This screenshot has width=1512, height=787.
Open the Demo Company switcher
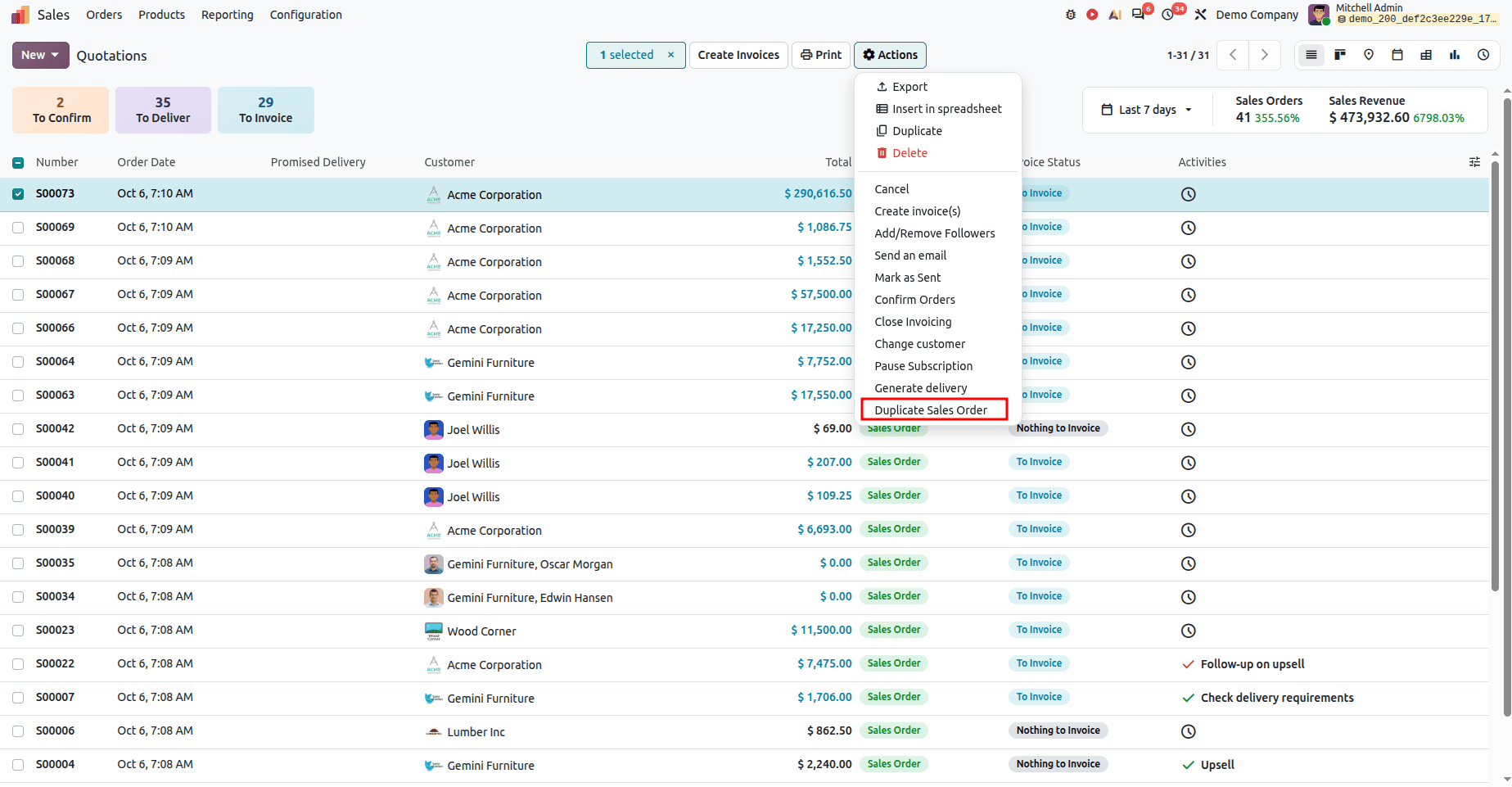click(x=1257, y=15)
